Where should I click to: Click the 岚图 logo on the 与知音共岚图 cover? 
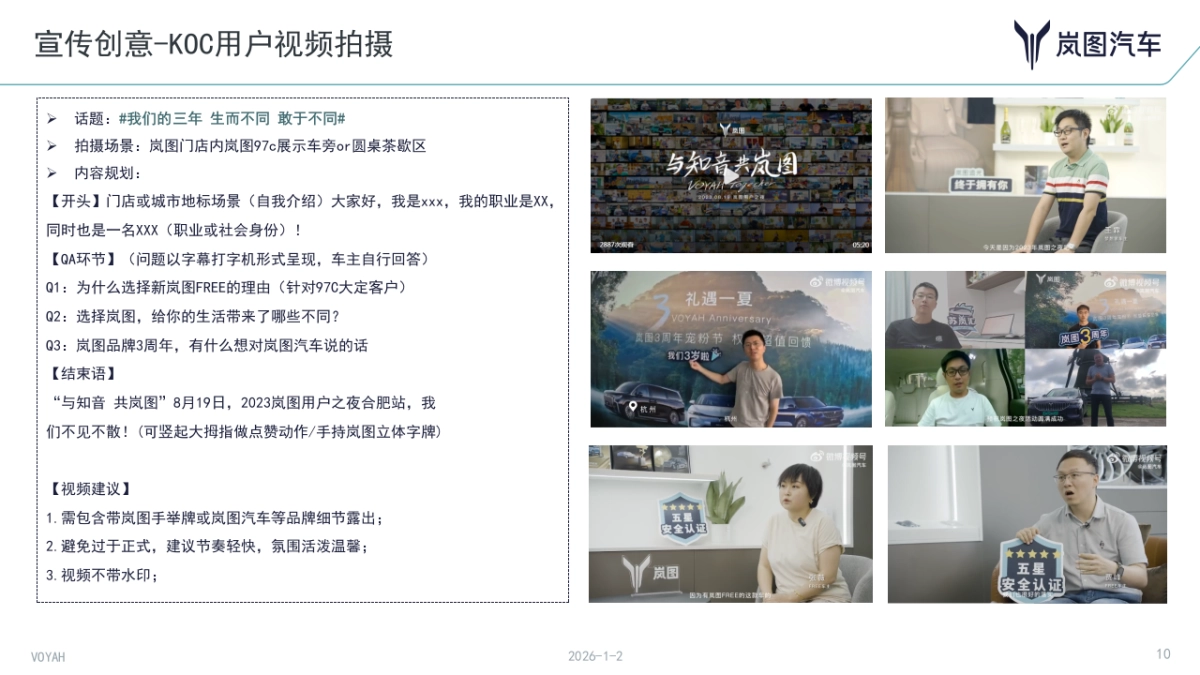click(x=727, y=130)
